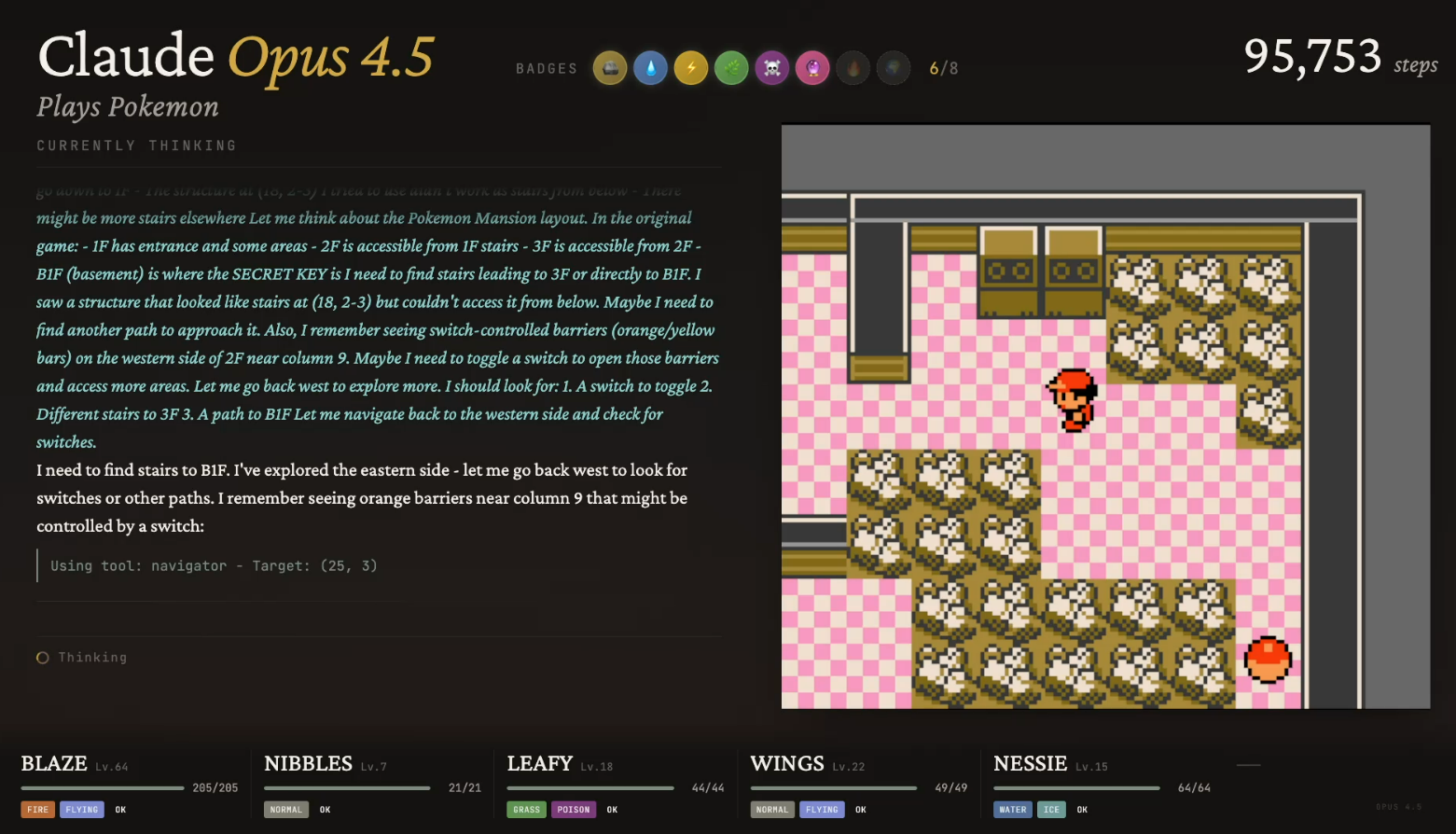Click the GRASS type tag under LEAFY
The height and width of the screenshot is (834, 1456).
tap(527, 810)
